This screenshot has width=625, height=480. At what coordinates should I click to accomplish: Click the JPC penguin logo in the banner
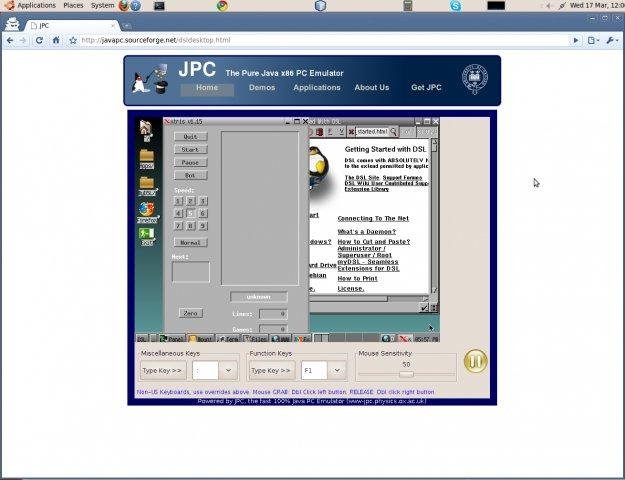click(150, 80)
